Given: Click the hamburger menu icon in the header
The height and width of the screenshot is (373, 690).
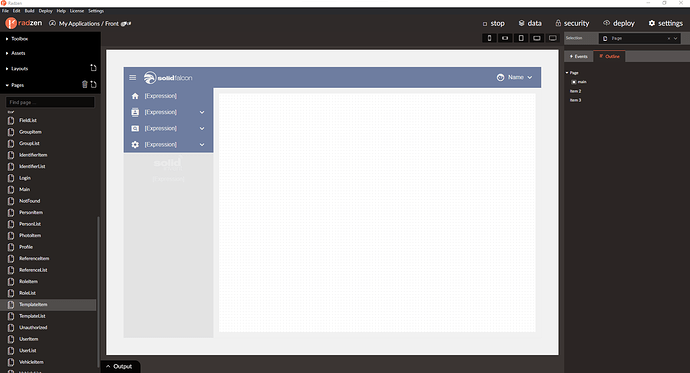Looking at the screenshot, I should pyautogui.click(x=132, y=77).
